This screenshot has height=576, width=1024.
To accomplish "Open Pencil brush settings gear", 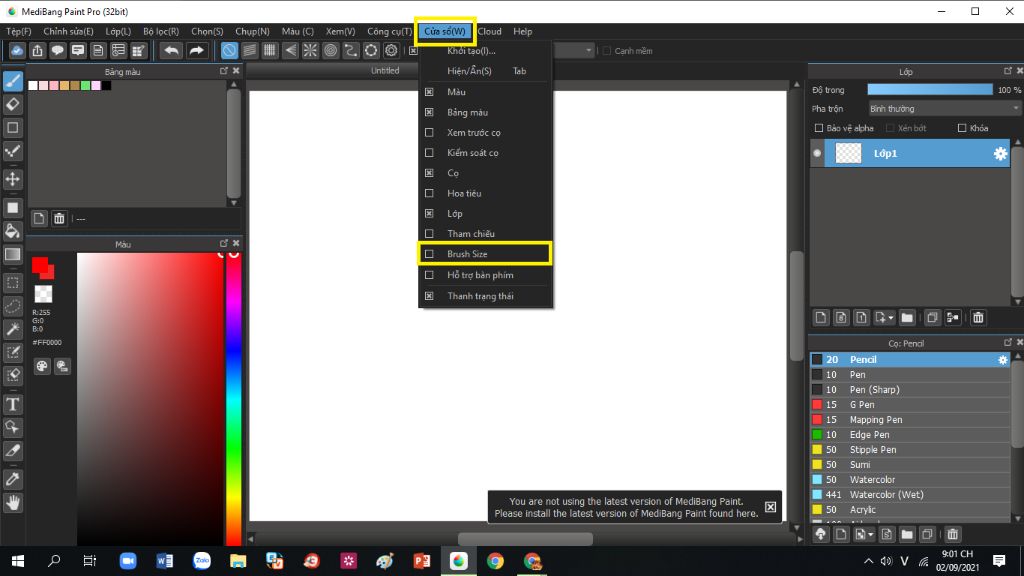I will tap(1003, 360).
